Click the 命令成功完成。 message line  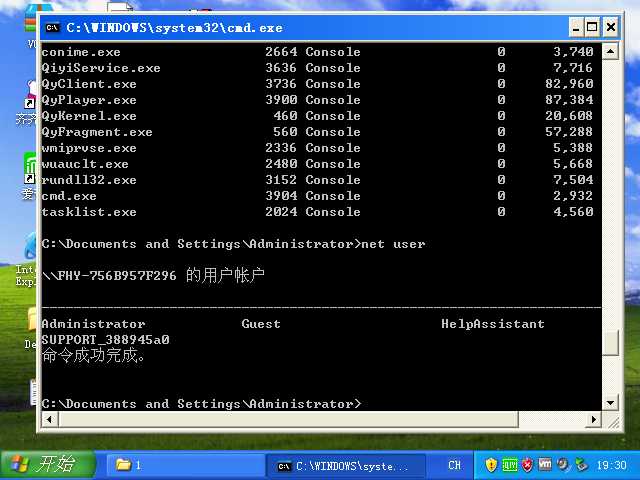(93, 356)
